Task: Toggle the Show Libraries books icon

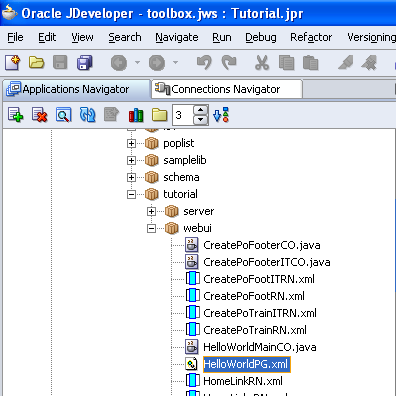Action: [136, 115]
